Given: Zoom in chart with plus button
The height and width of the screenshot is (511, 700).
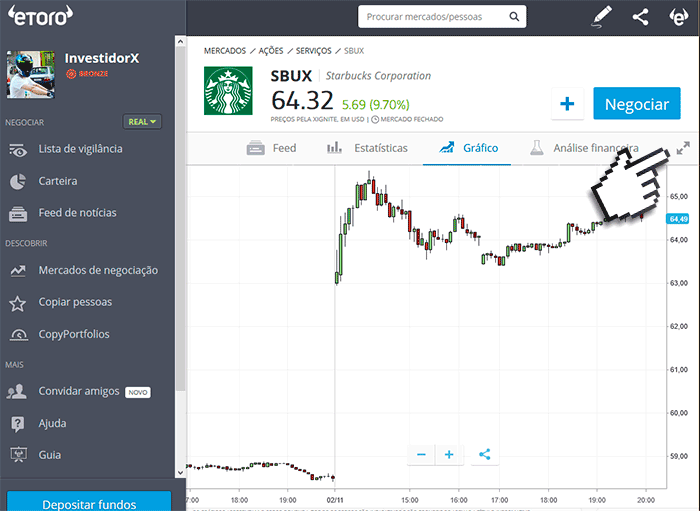Looking at the screenshot, I should coord(449,454).
